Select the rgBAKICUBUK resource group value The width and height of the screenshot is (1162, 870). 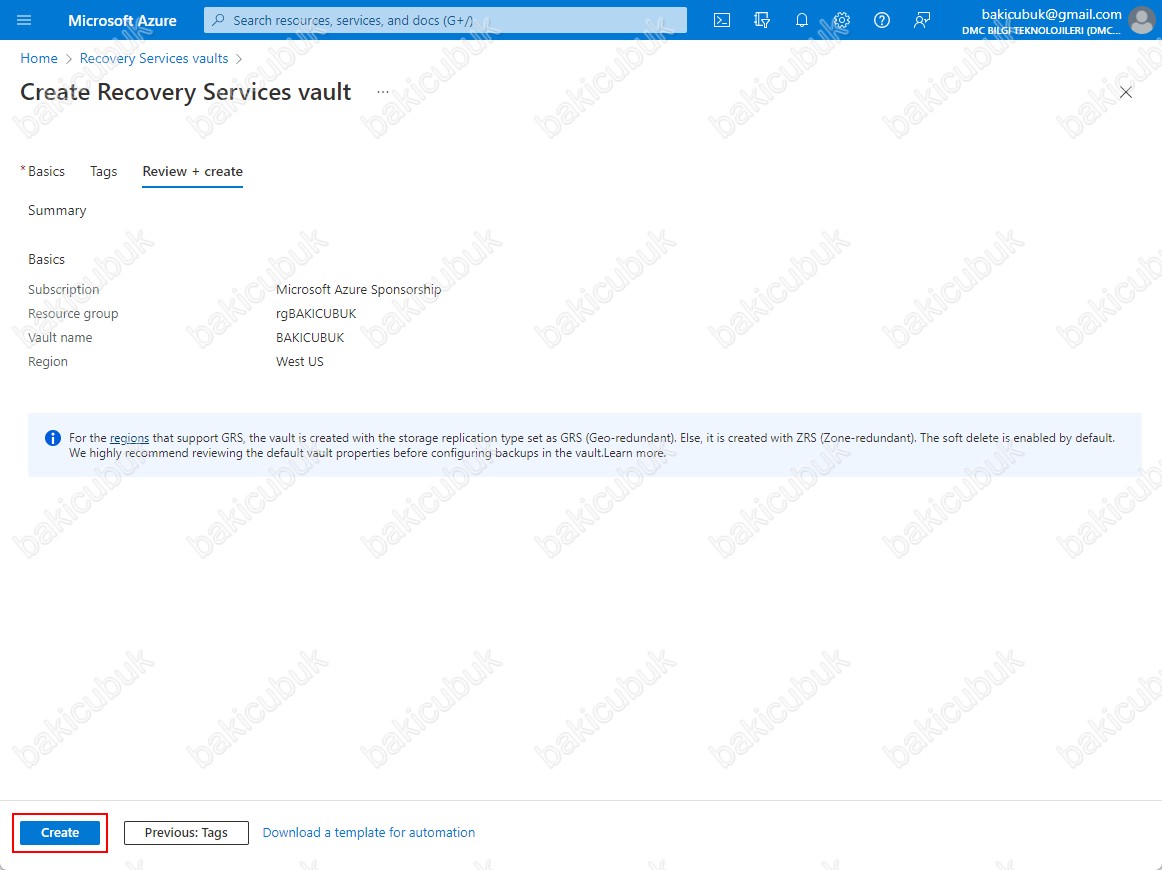(x=316, y=313)
